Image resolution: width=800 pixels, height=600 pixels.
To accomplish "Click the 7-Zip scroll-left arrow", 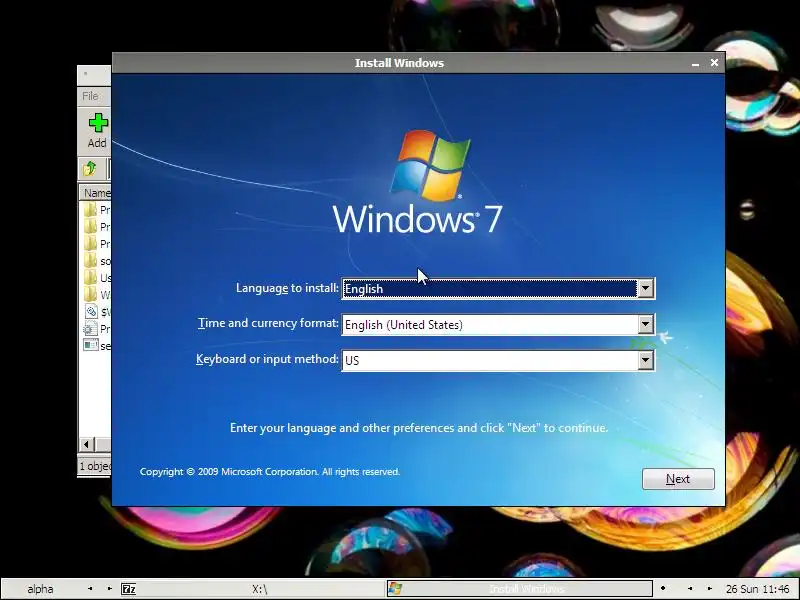I will (x=86, y=444).
